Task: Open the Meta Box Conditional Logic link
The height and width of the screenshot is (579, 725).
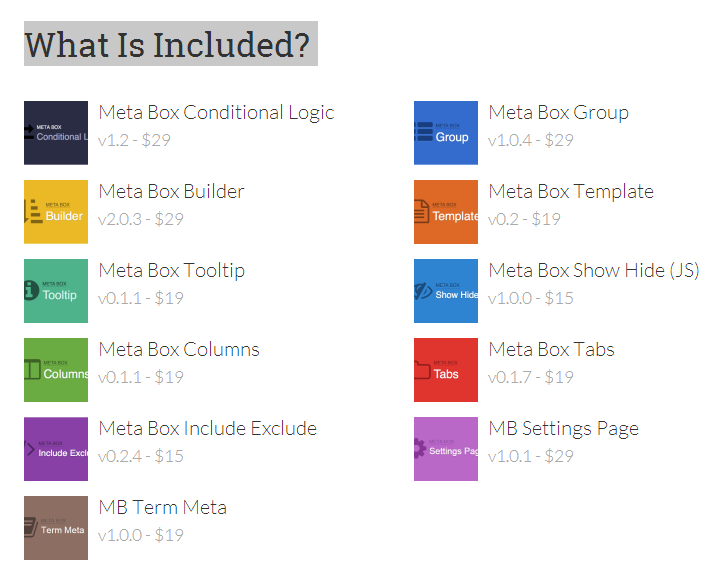Action: click(216, 113)
